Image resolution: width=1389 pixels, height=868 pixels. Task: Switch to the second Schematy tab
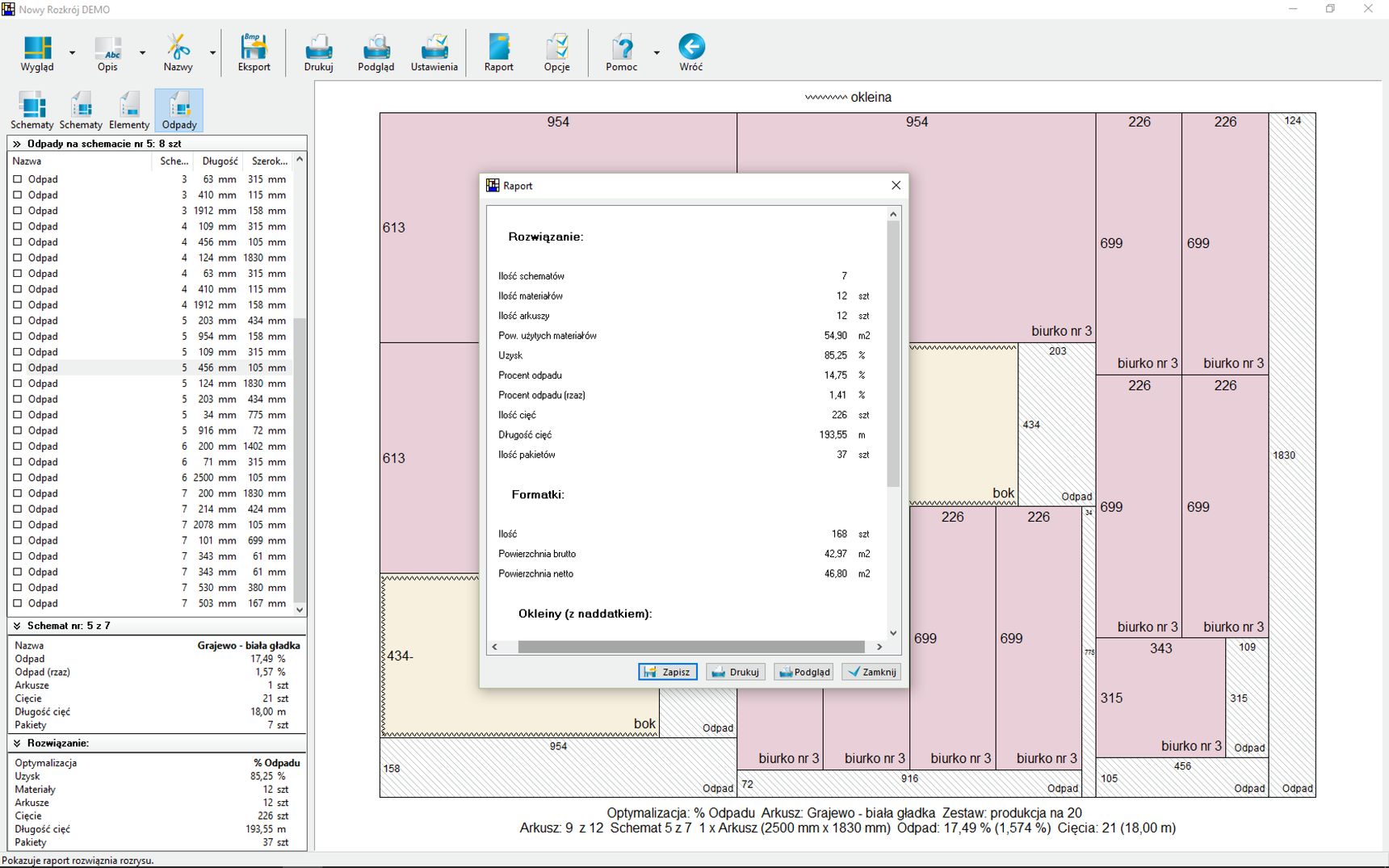coord(81,111)
